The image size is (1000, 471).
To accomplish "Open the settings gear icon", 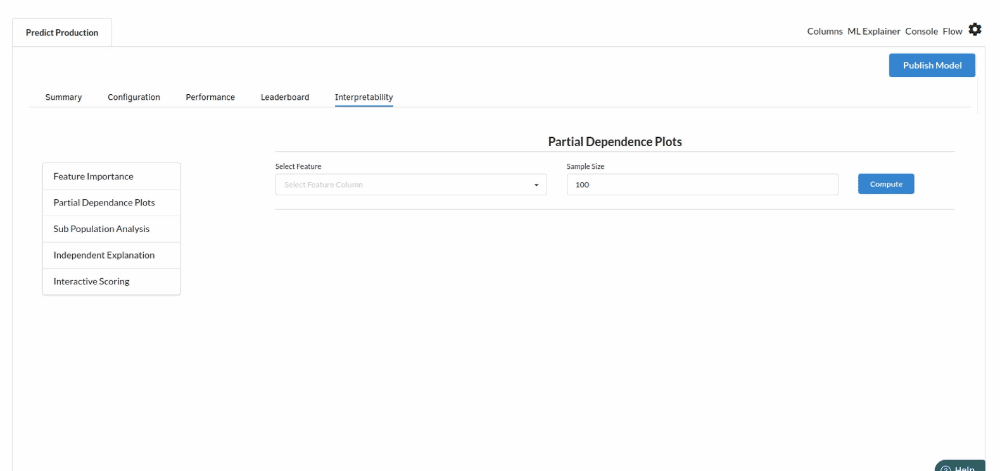I will point(975,30).
